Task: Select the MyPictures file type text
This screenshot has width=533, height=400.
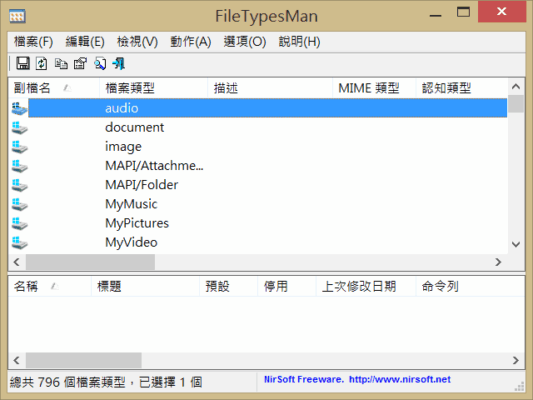Action: click(137, 223)
